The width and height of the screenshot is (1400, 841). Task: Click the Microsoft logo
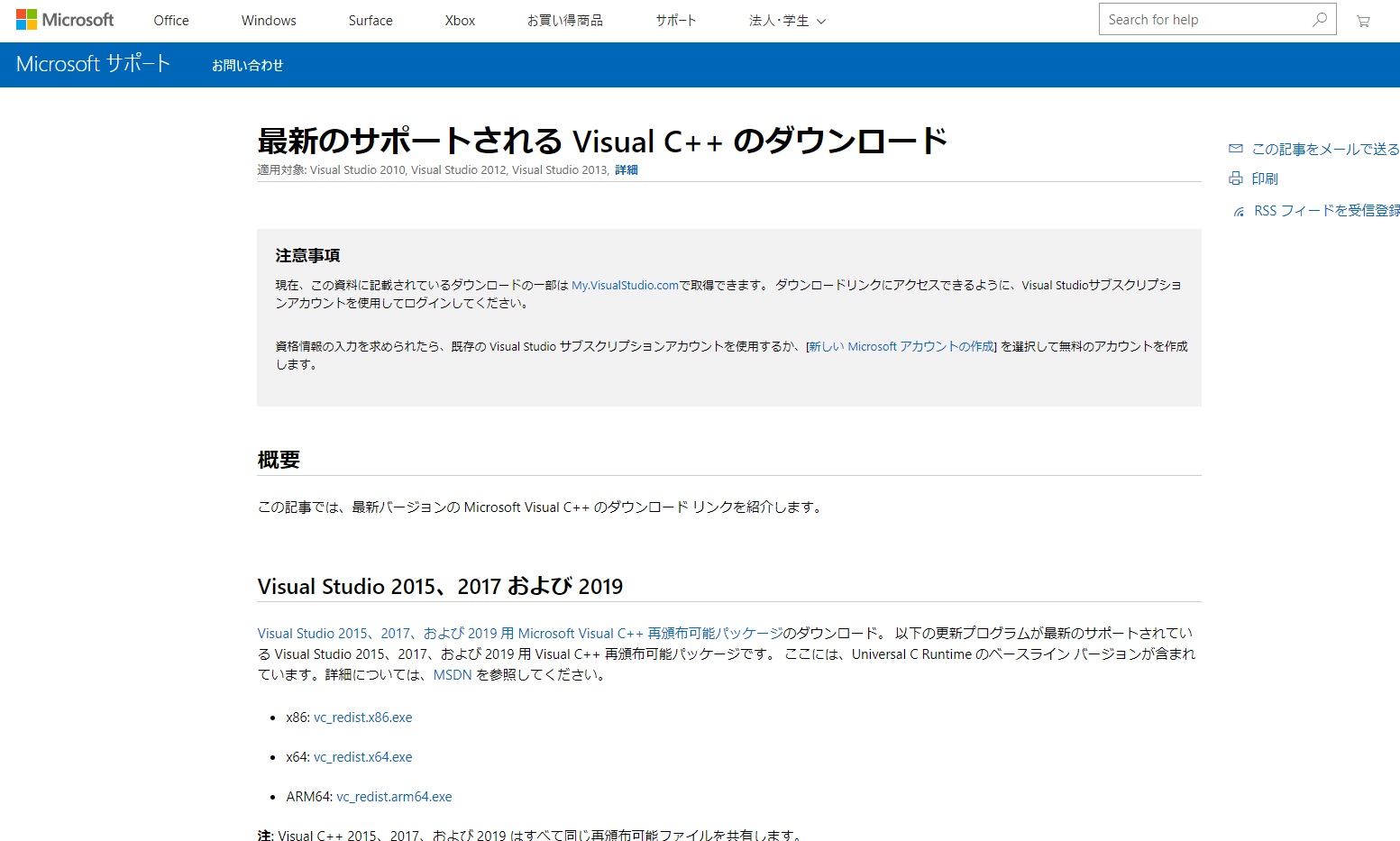click(x=65, y=20)
